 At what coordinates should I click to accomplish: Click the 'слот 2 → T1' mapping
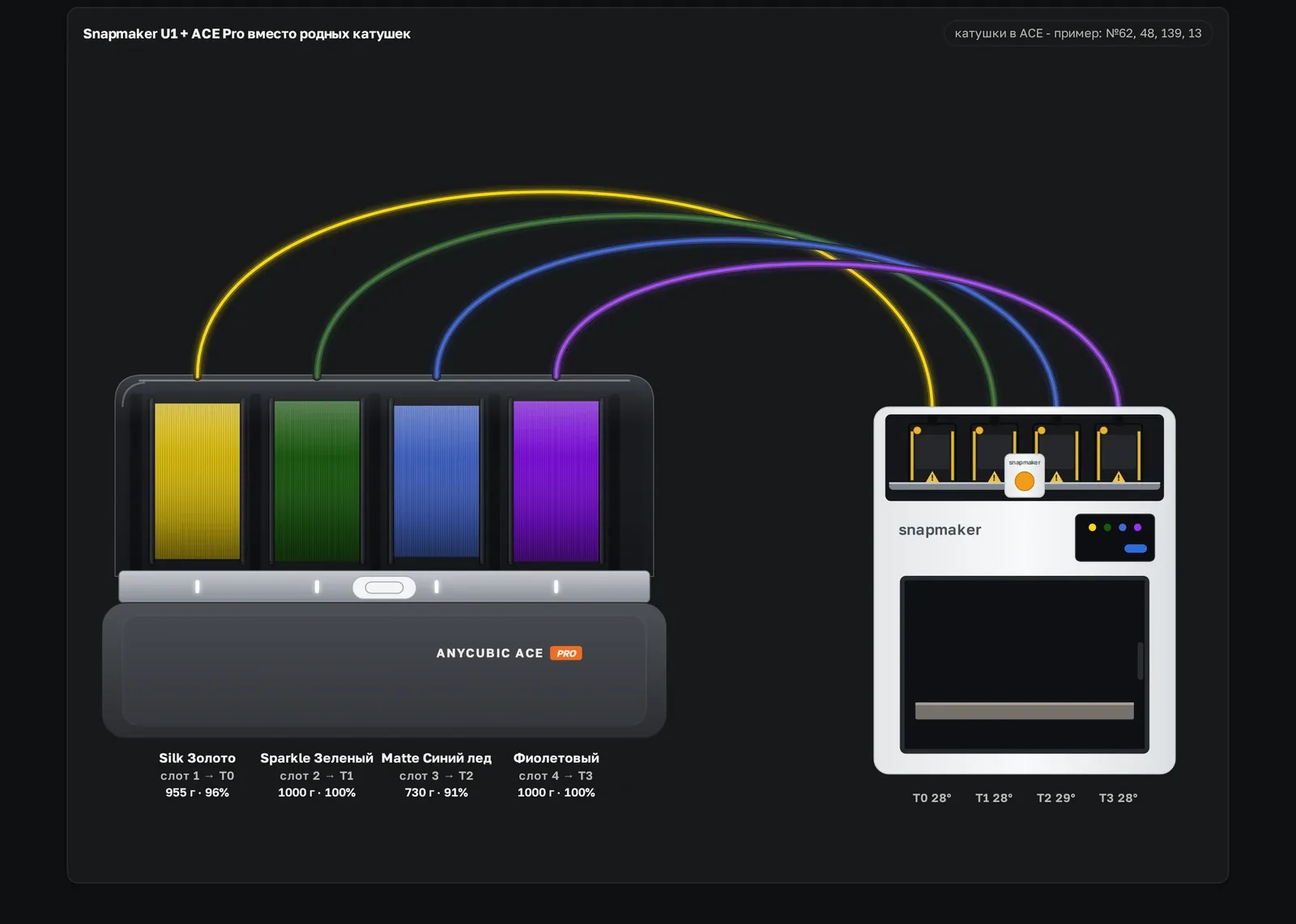pos(317,776)
